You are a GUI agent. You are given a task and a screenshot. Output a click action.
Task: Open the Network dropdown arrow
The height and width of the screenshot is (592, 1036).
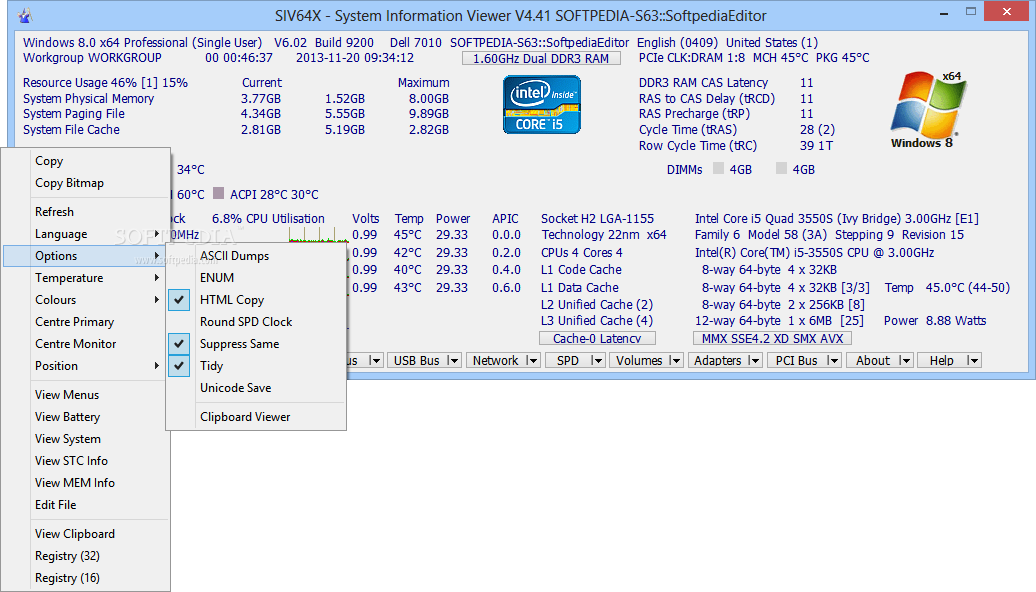(x=532, y=361)
